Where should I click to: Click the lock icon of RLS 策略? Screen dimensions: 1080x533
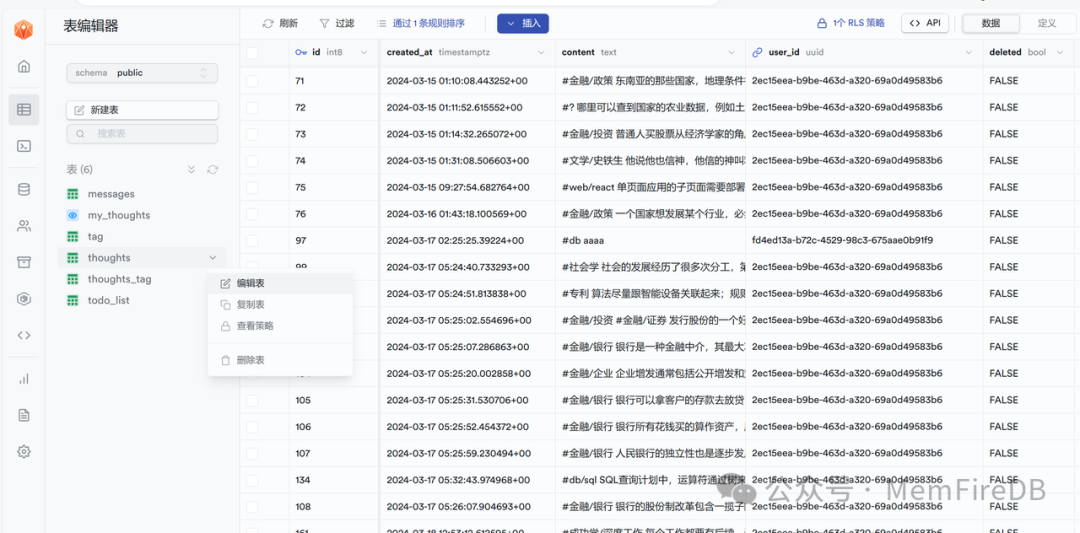click(821, 23)
